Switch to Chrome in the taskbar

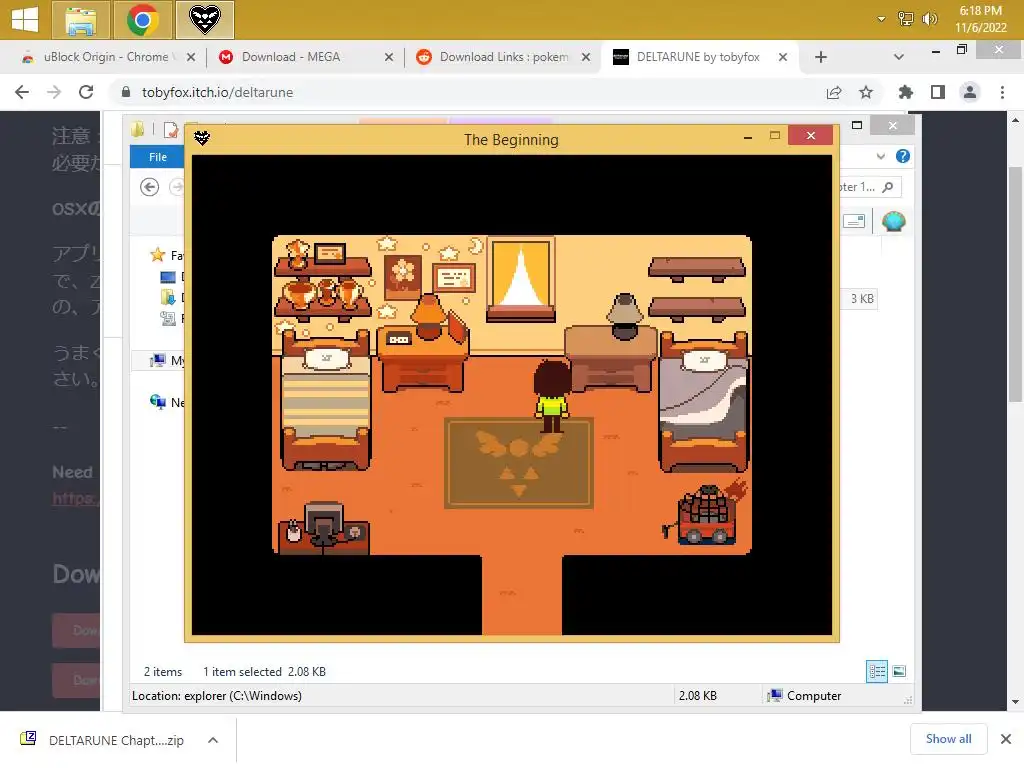pos(142,20)
